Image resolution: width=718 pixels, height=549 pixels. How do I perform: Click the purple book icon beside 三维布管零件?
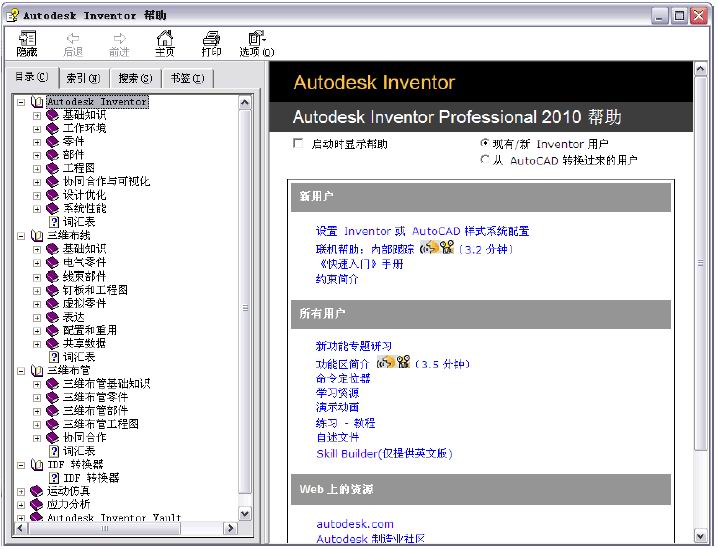53,397
